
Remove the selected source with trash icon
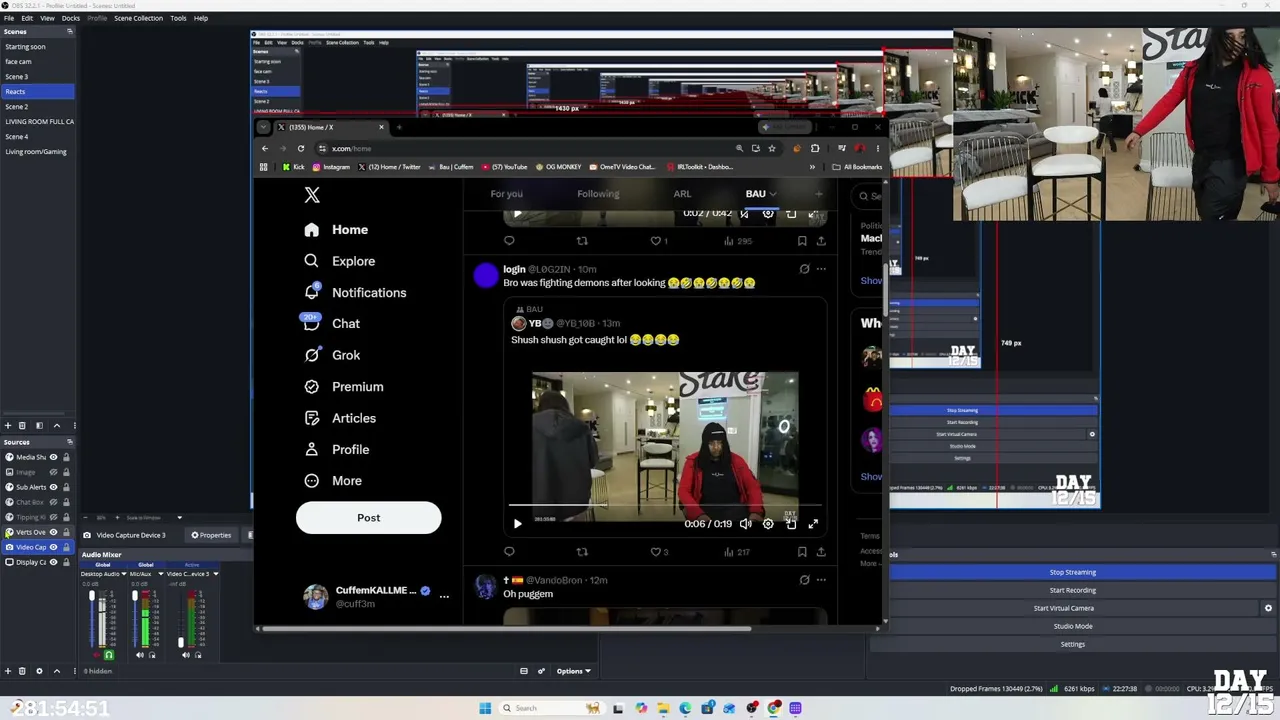pos(22,671)
